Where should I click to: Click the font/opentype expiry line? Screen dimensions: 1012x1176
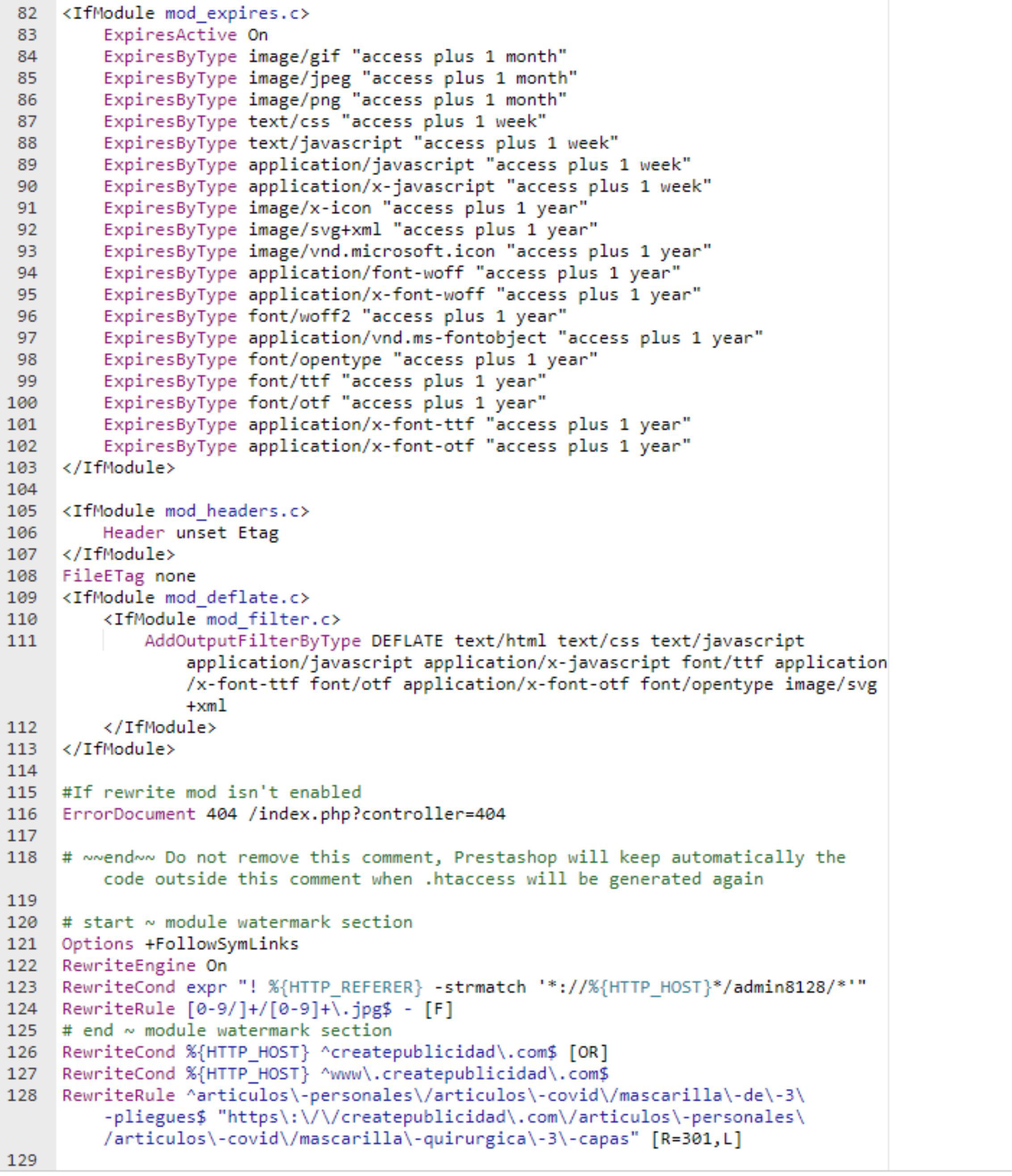pos(350,360)
